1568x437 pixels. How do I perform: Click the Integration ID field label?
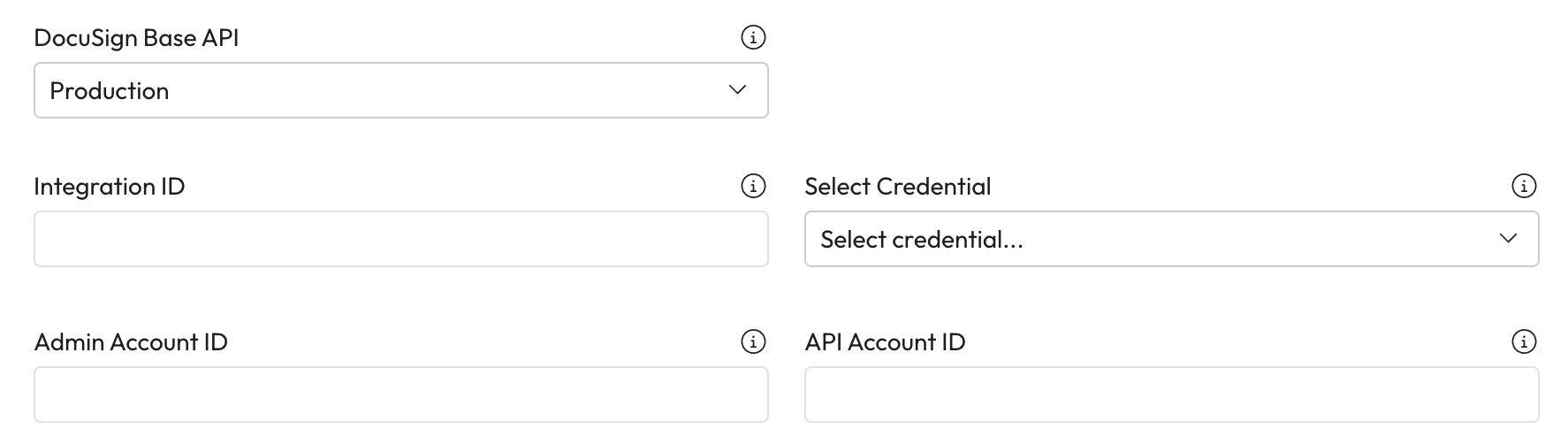click(x=110, y=187)
